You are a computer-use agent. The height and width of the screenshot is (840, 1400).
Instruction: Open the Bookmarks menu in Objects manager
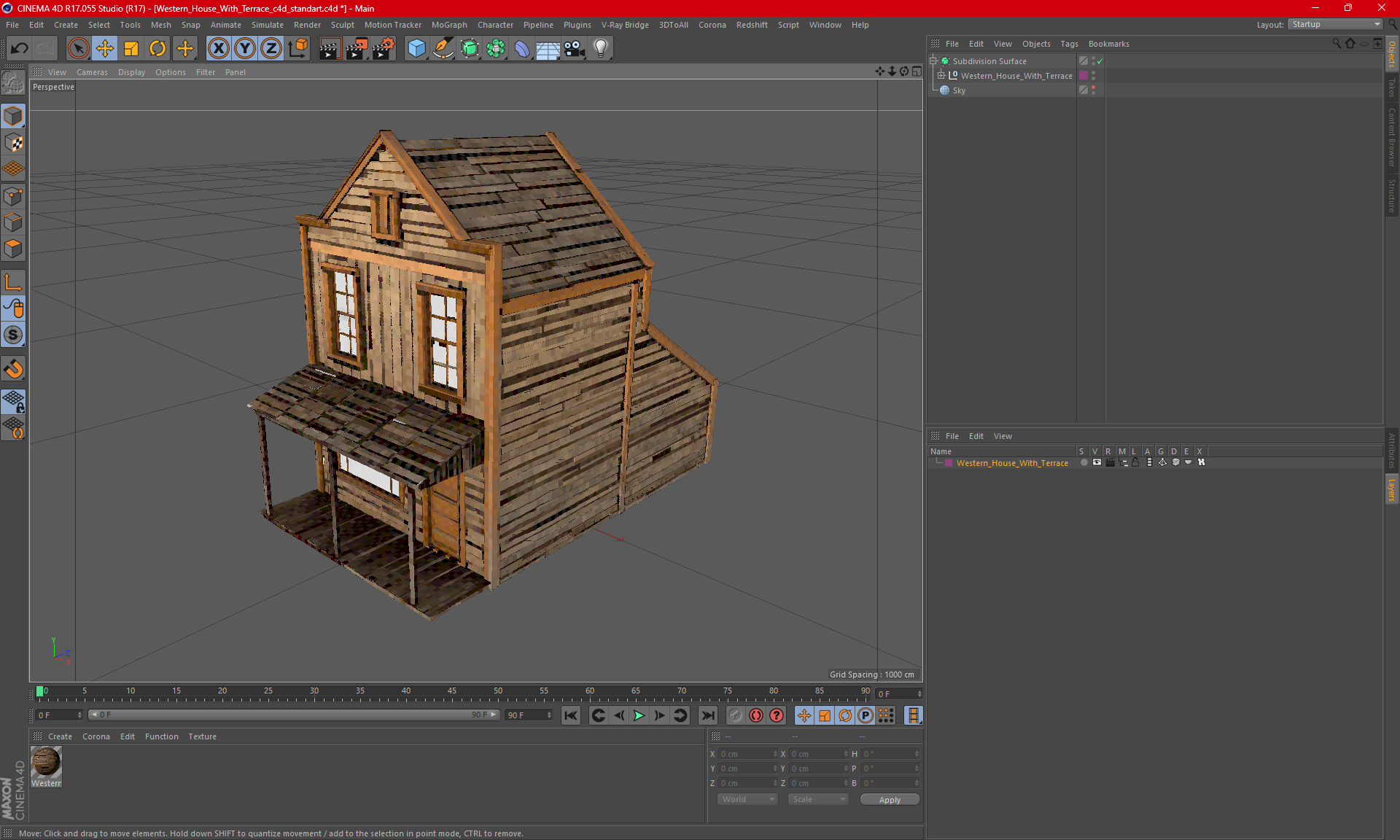click(x=1108, y=44)
